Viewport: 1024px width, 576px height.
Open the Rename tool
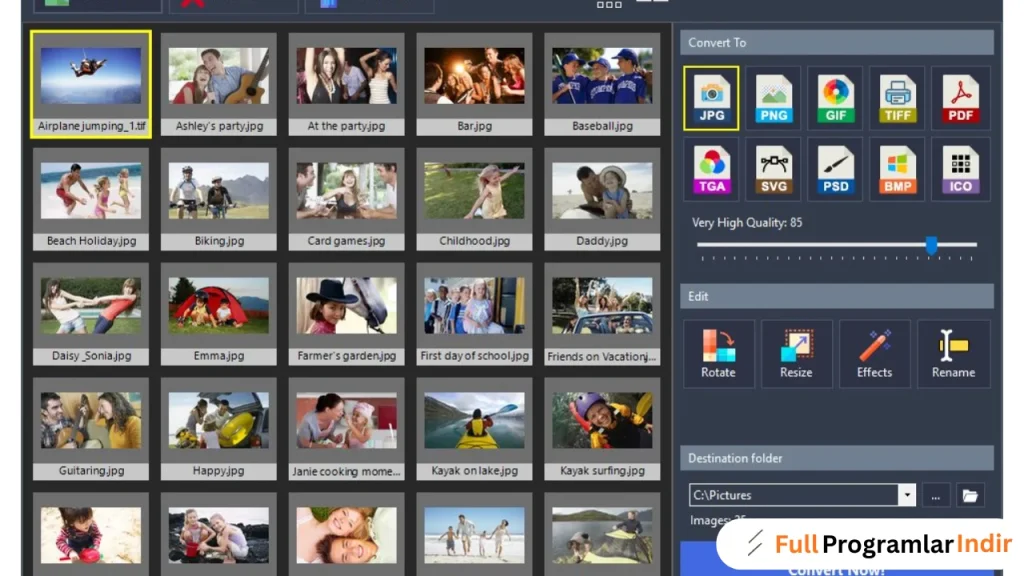point(953,354)
